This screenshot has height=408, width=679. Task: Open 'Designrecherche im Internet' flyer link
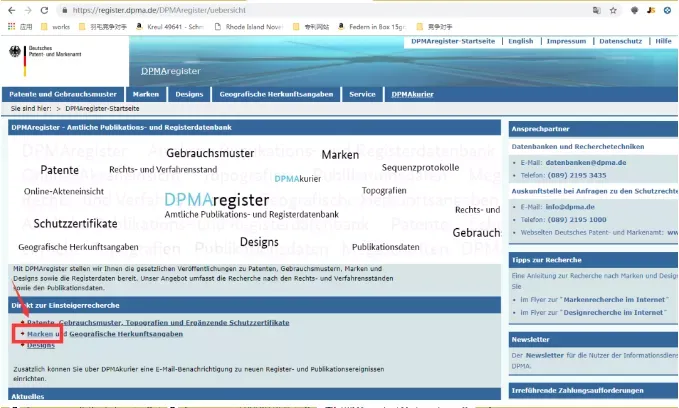point(613,313)
